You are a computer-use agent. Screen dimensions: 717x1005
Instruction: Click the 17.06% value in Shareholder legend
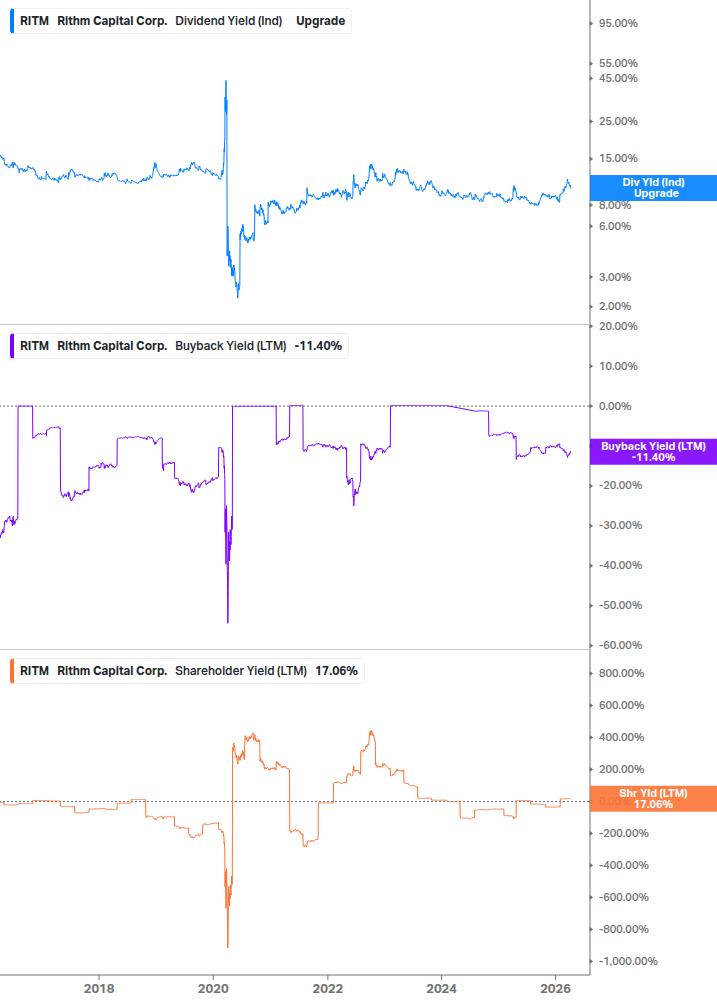click(337, 670)
